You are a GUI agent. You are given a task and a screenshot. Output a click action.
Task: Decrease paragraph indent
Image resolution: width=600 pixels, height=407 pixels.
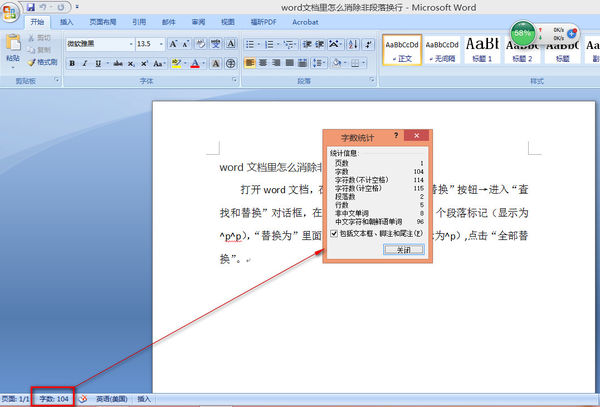[x=307, y=44]
